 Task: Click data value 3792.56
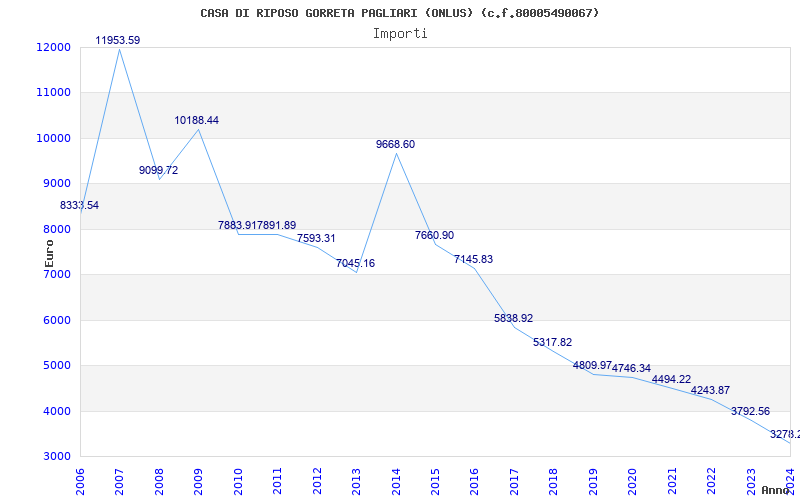751,412
